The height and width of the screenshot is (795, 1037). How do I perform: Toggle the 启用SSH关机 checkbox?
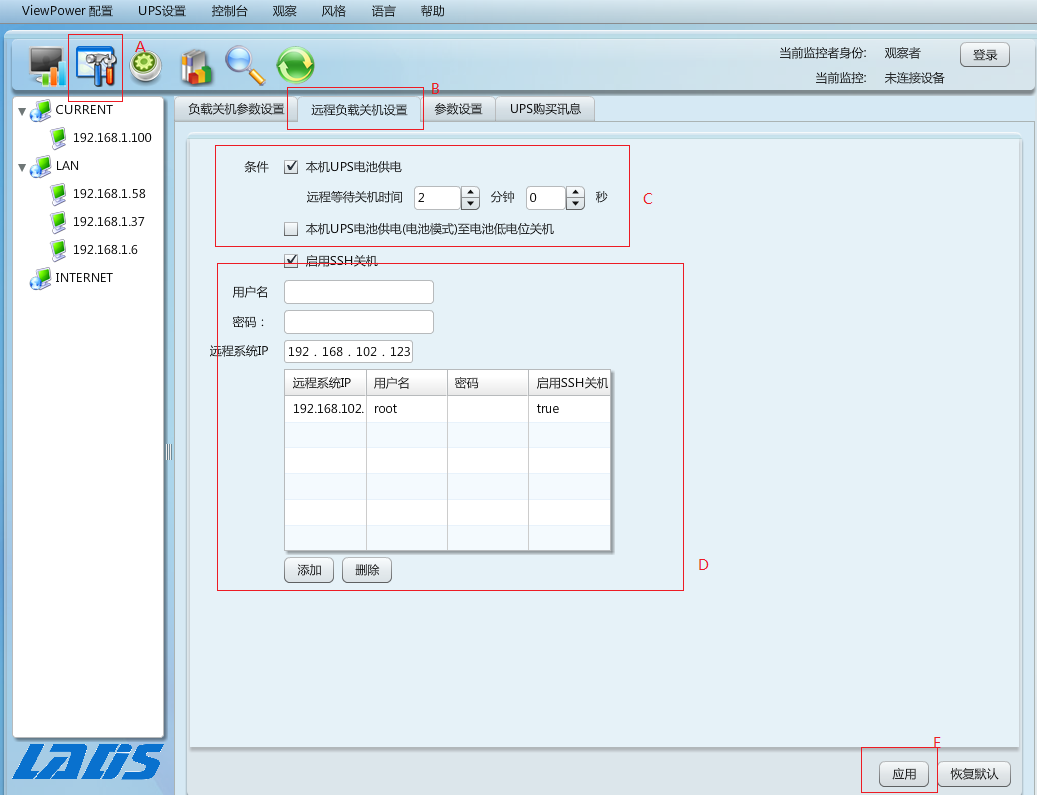tap(291, 261)
